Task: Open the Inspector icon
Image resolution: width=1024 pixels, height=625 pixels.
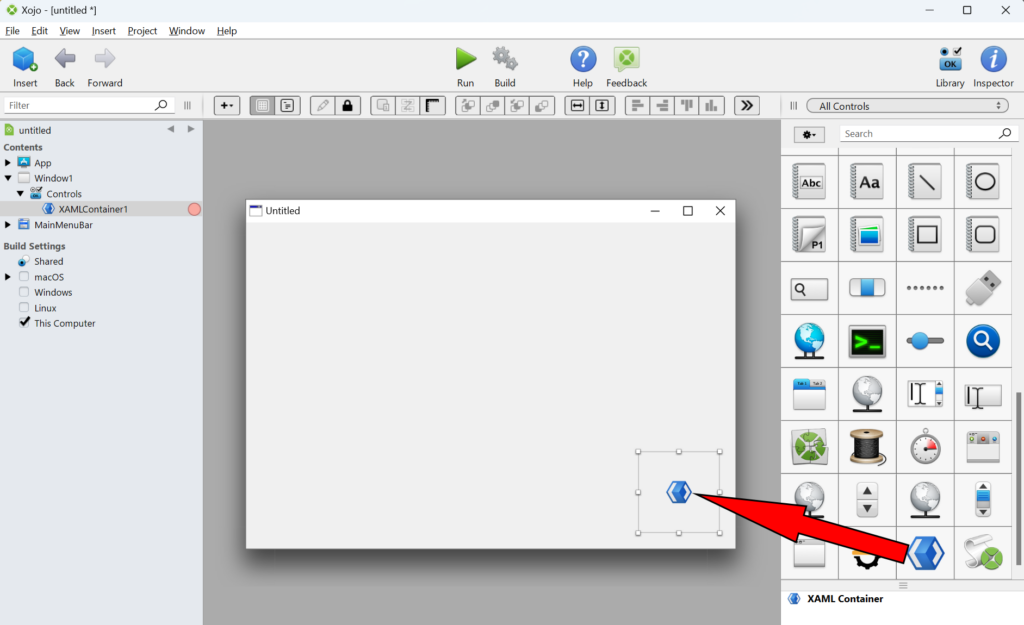Action: [x=993, y=59]
